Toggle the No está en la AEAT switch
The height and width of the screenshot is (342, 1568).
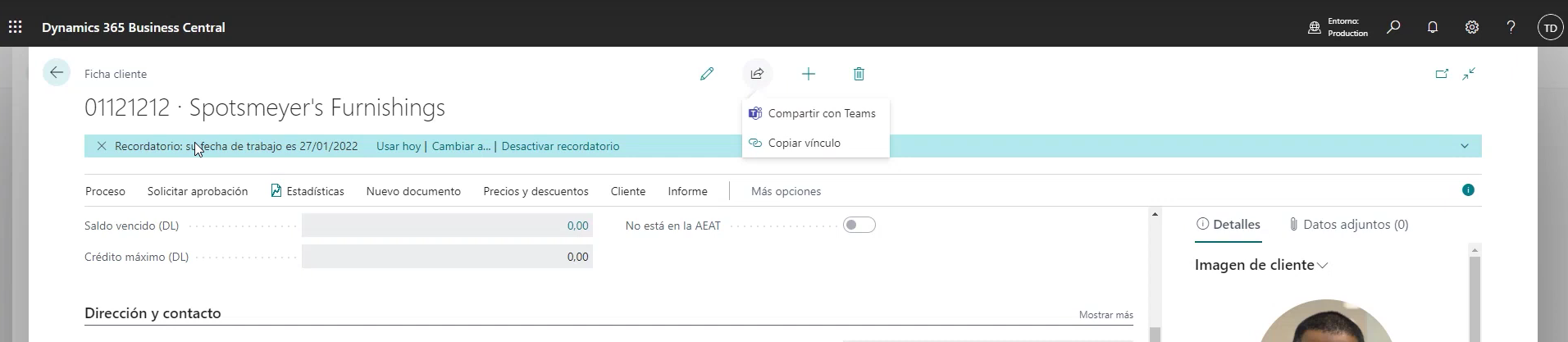click(859, 225)
